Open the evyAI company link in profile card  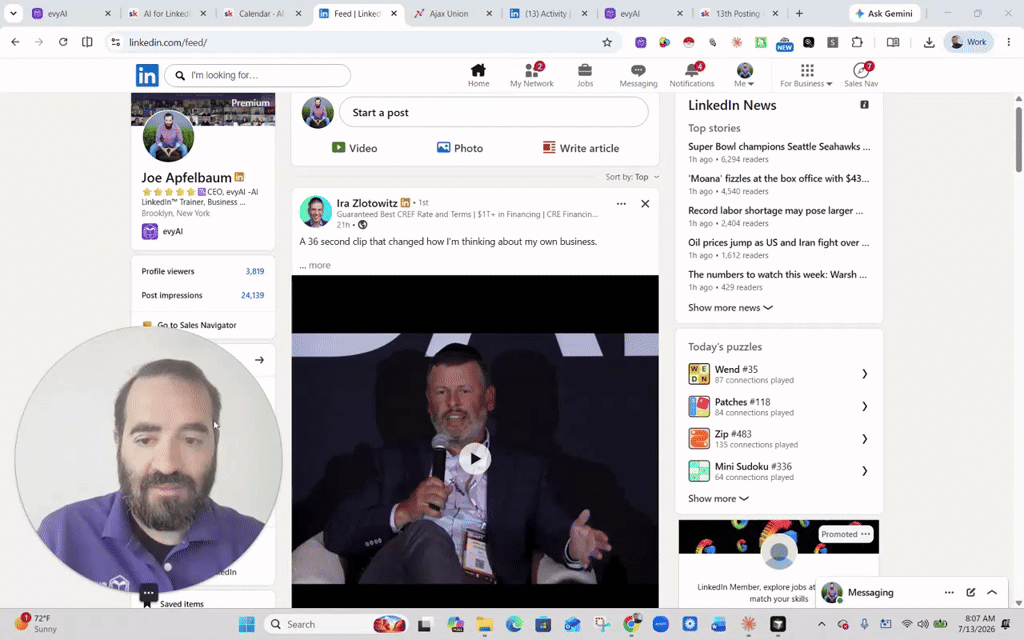coord(163,231)
